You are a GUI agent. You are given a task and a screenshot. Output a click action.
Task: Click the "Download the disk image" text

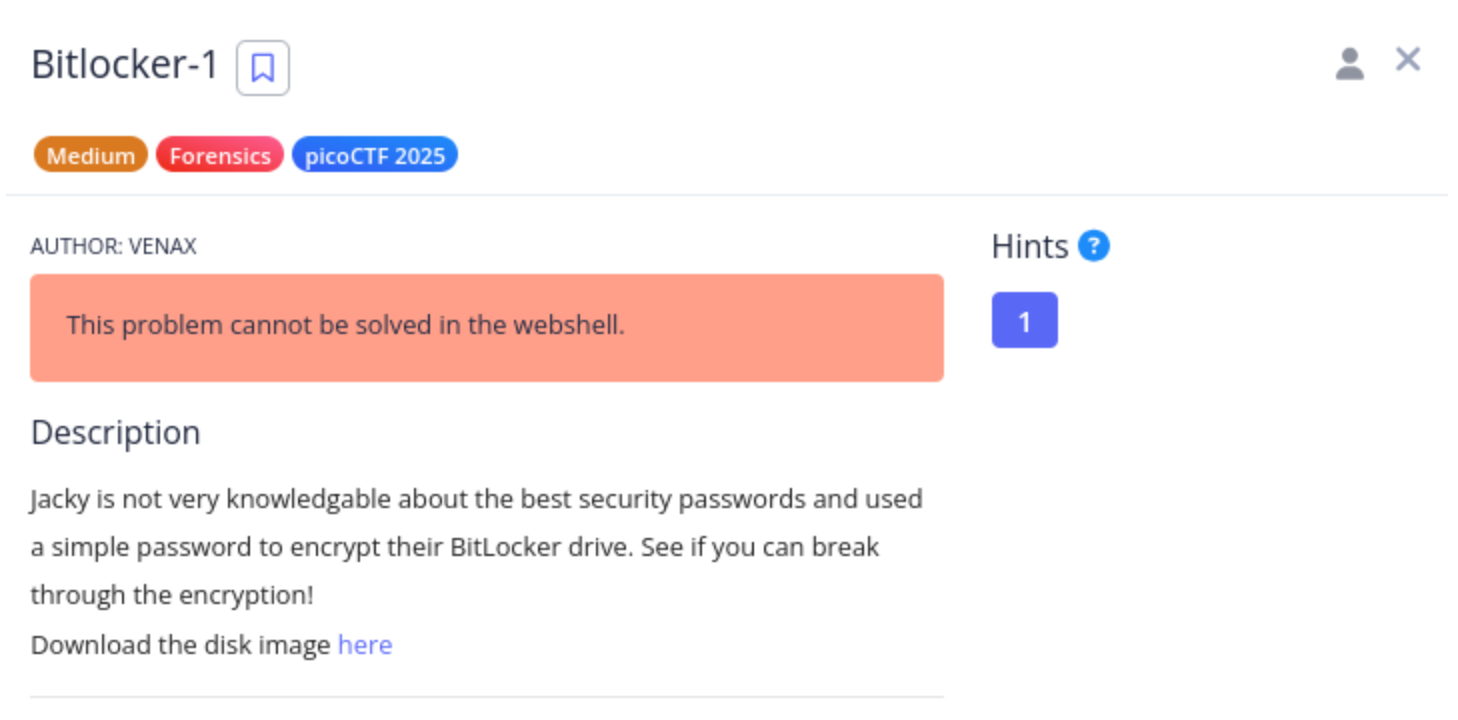click(181, 645)
